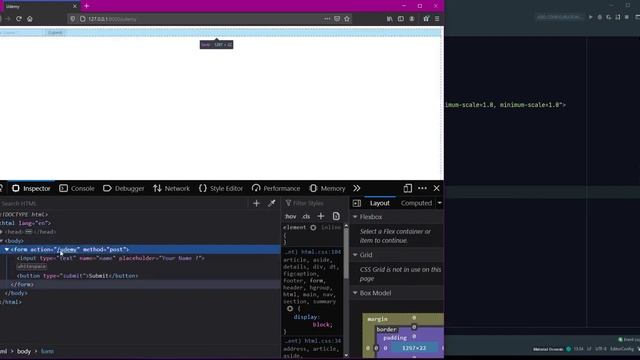
Task: Reload the page in Firefox
Action: pyautogui.click(x=19, y=19)
